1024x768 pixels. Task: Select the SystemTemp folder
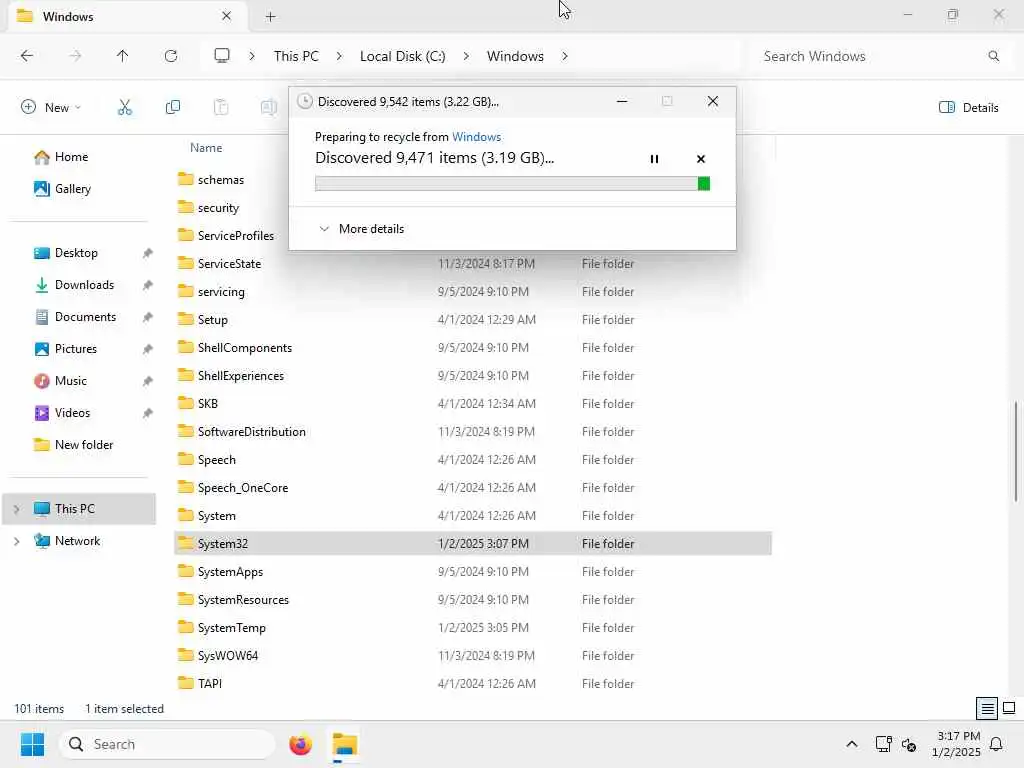(x=473, y=628)
